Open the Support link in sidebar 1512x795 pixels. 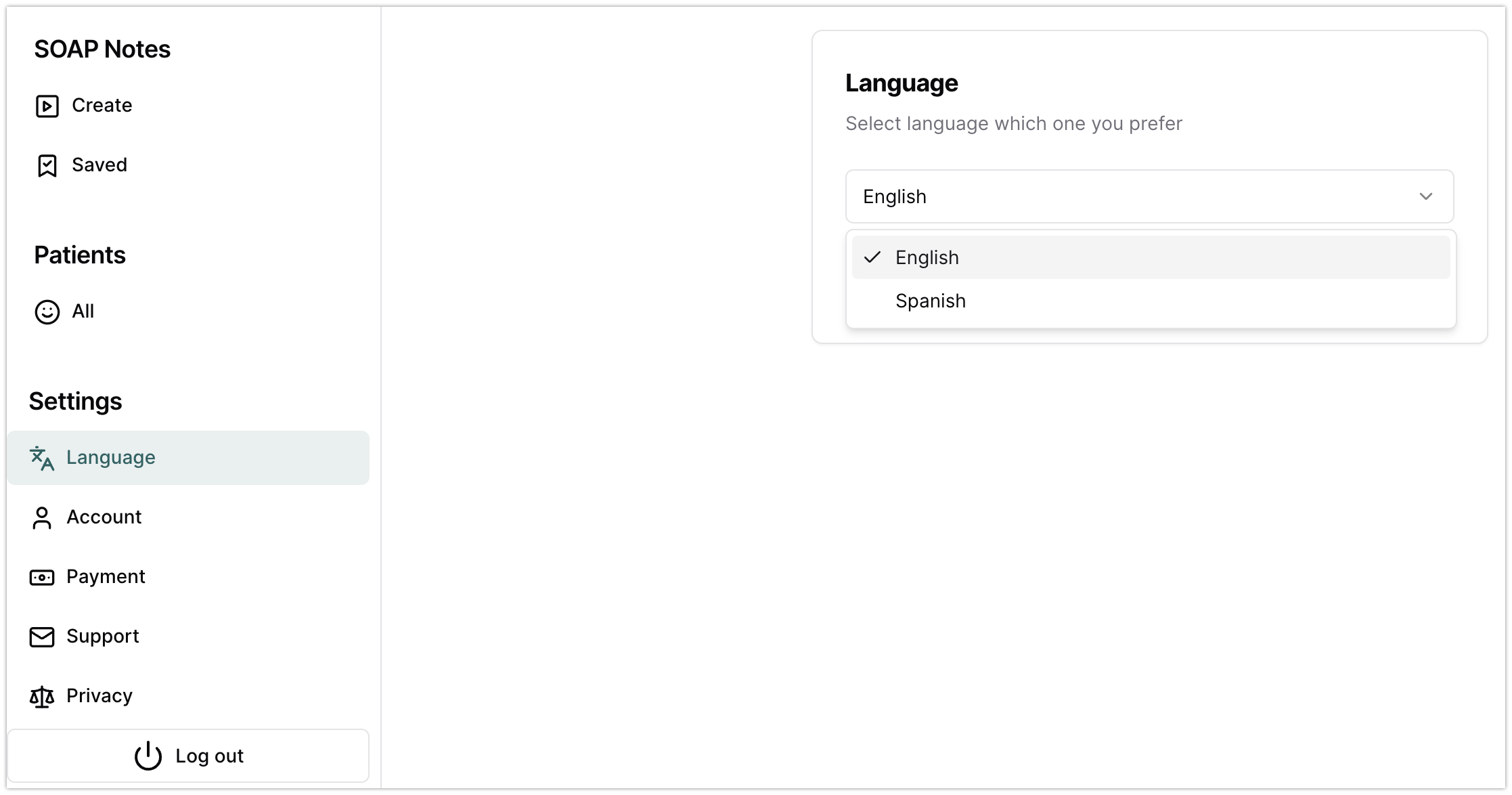point(102,637)
